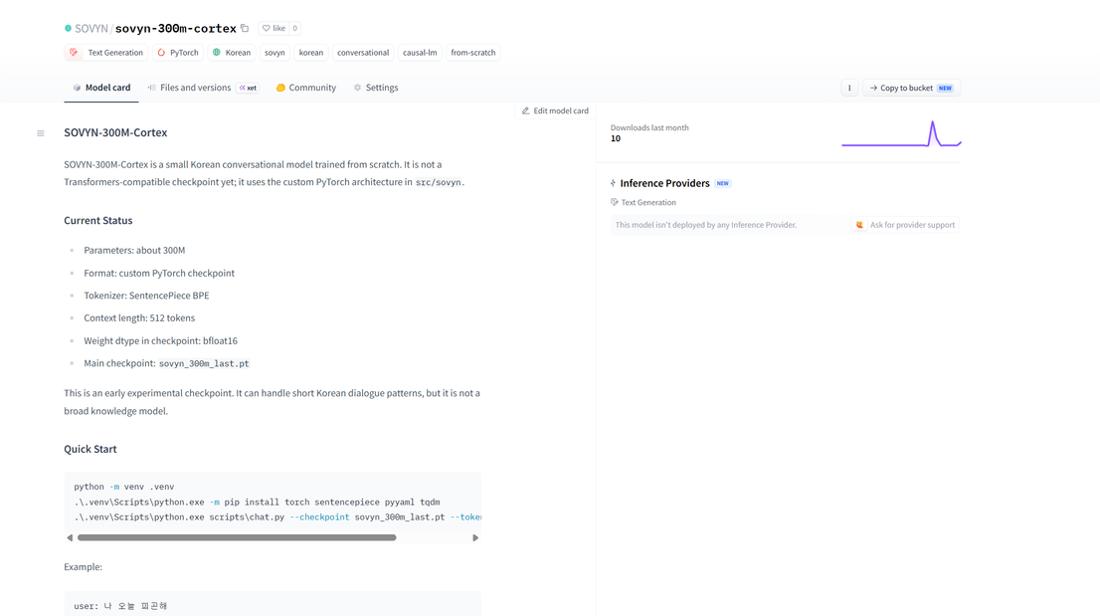Filter by the Korean language tag
The image size is (1100, 616).
pos(232,53)
